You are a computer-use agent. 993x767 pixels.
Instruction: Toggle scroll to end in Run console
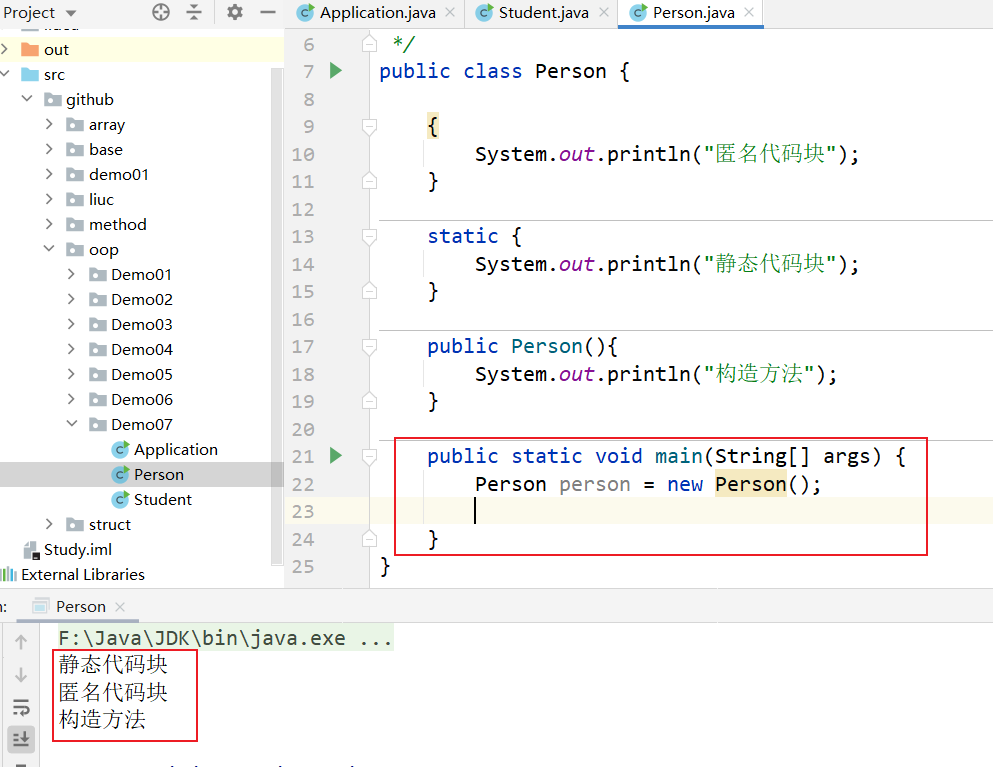tap(20, 739)
